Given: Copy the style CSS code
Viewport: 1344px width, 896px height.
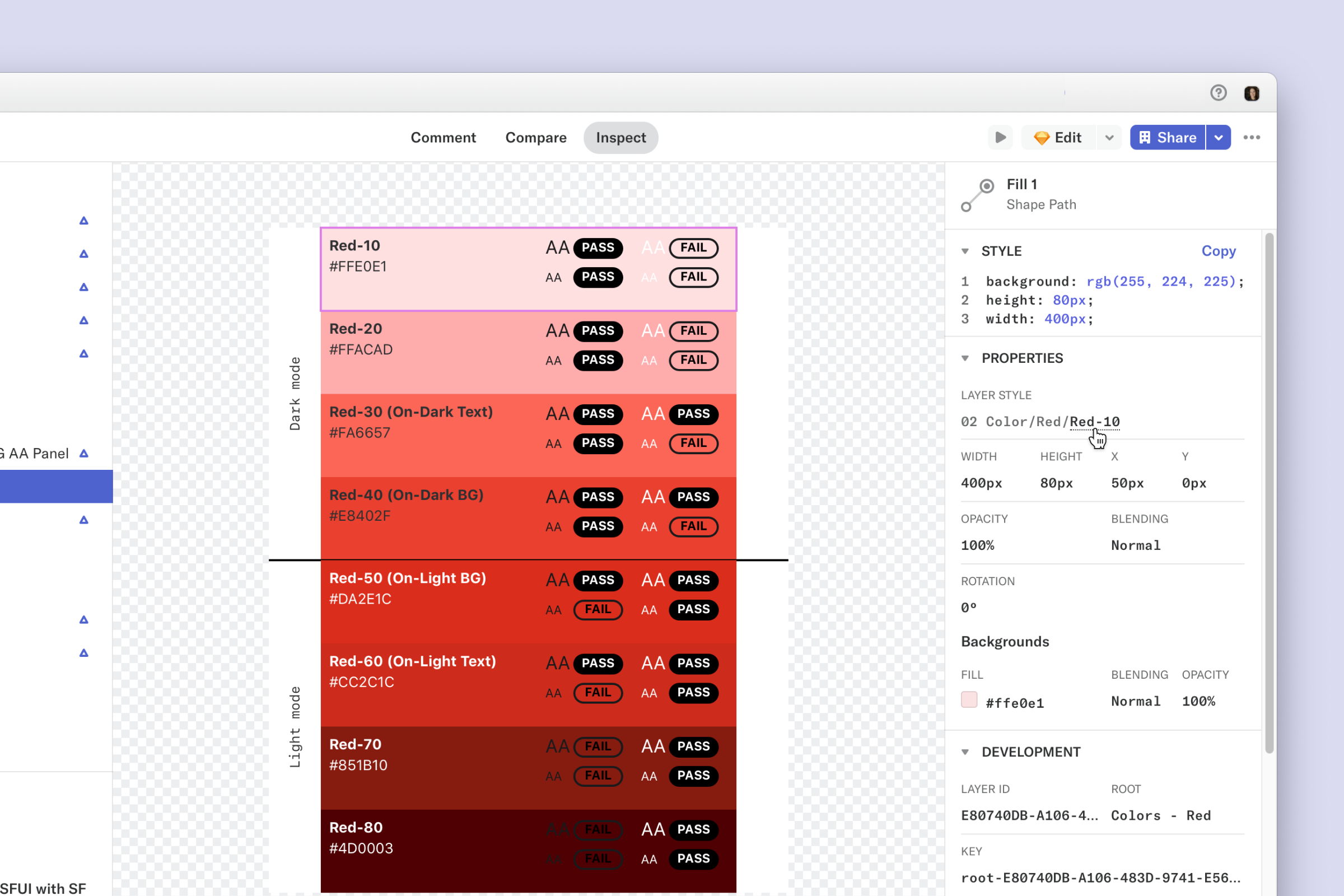Looking at the screenshot, I should point(1219,251).
